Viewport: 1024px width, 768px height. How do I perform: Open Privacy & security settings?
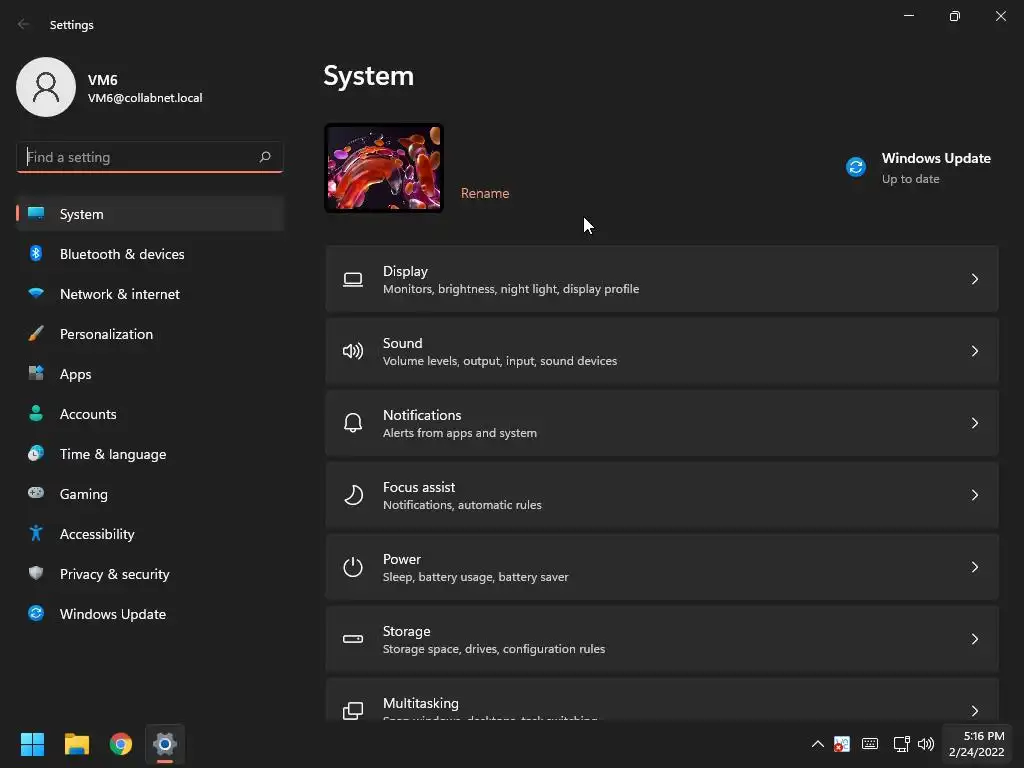[150, 574]
